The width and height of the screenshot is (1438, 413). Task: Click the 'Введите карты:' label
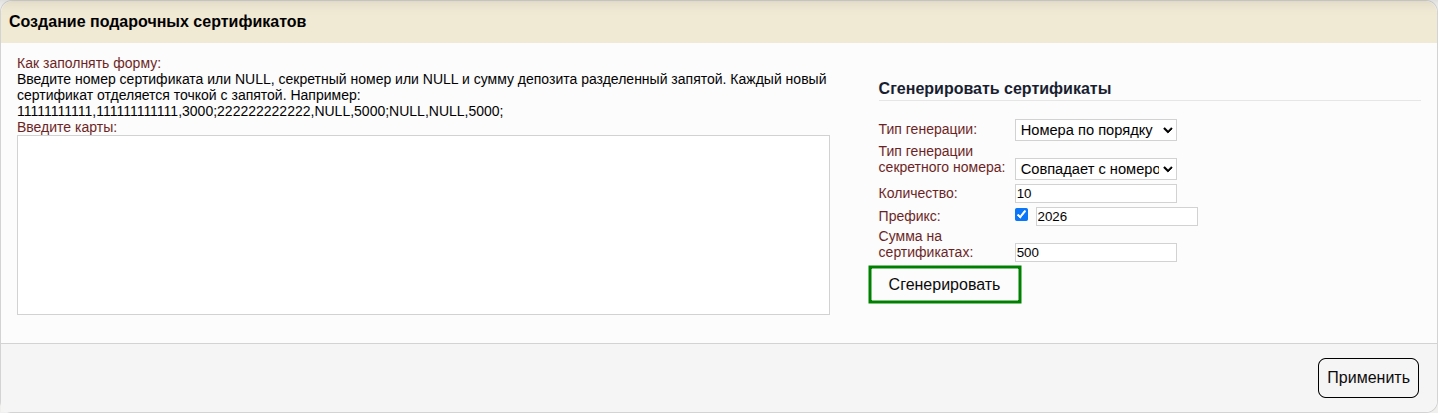coord(67,127)
